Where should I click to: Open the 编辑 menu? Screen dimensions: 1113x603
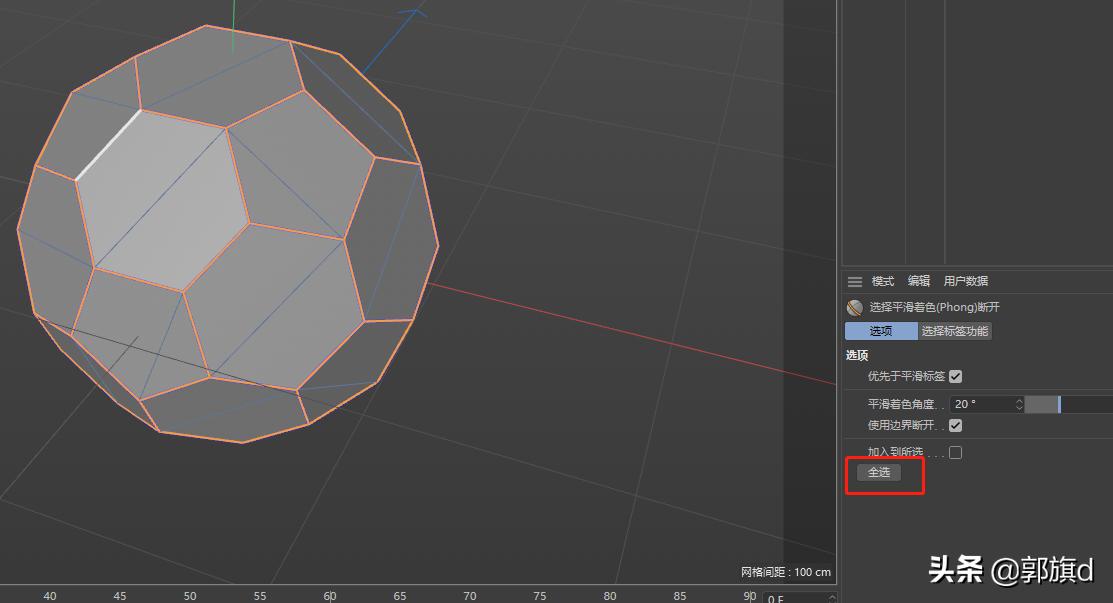[918, 281]
